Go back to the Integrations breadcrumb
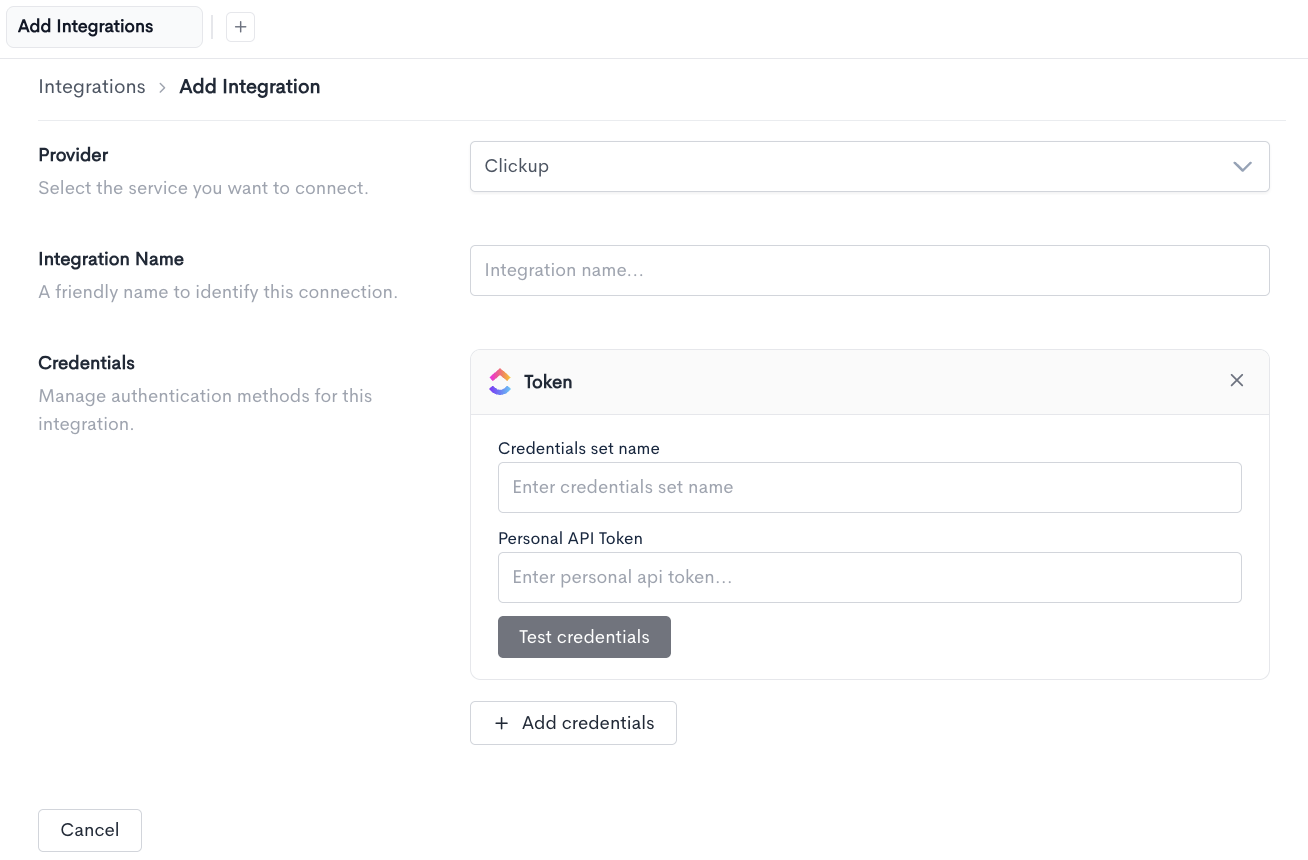This screenshot has height=860, width=1308. pyautogui.click(x=92, y=87)
